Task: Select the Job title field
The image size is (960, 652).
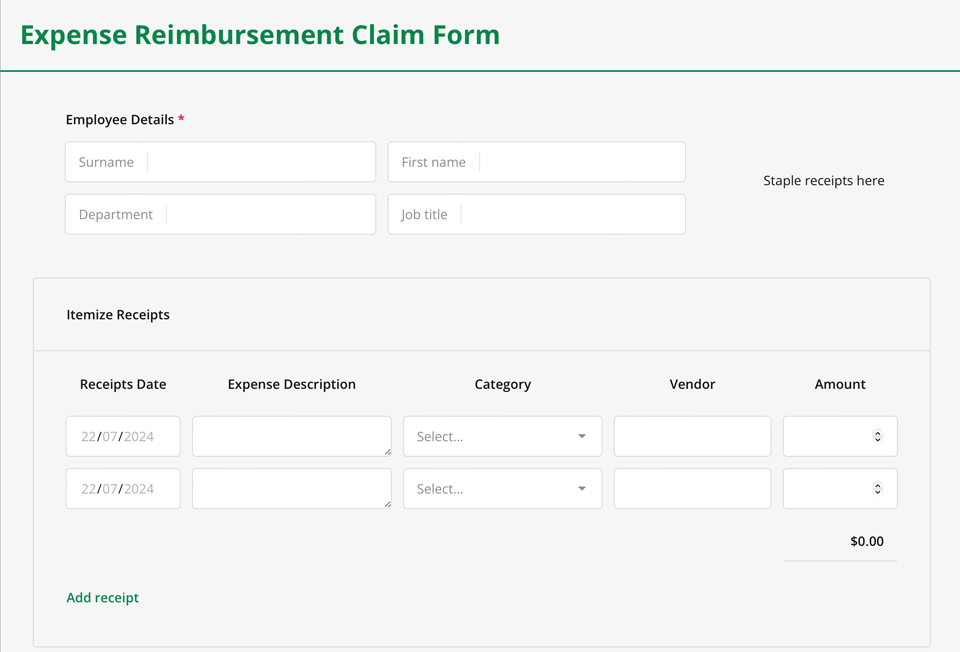Action: pos(572,214)
